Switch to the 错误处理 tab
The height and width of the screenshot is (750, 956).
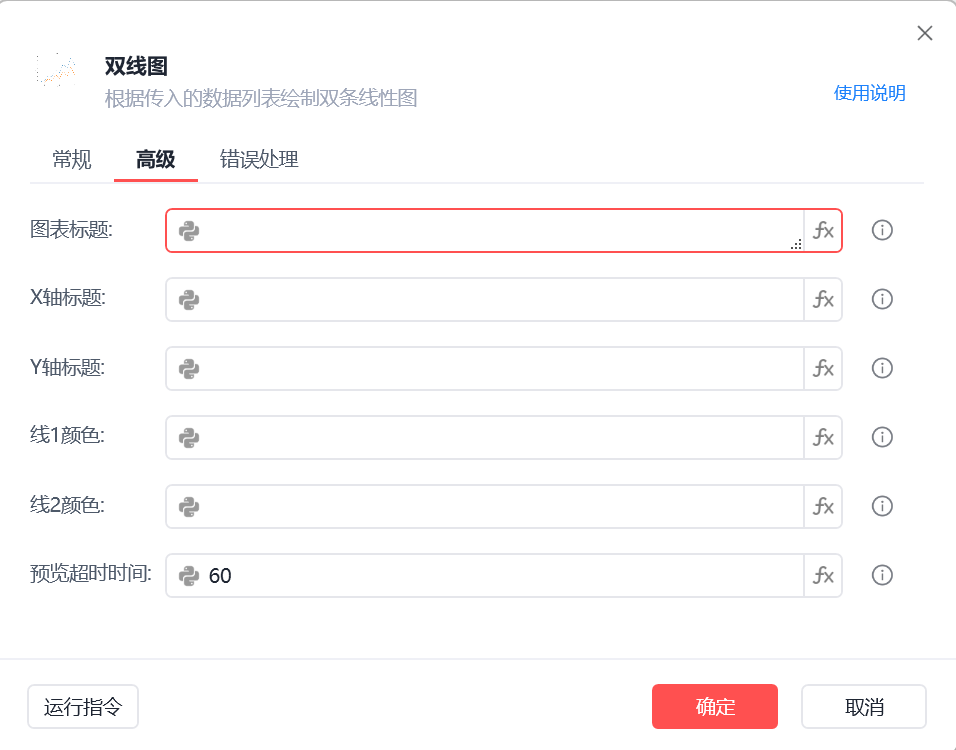tap(259, 160)
